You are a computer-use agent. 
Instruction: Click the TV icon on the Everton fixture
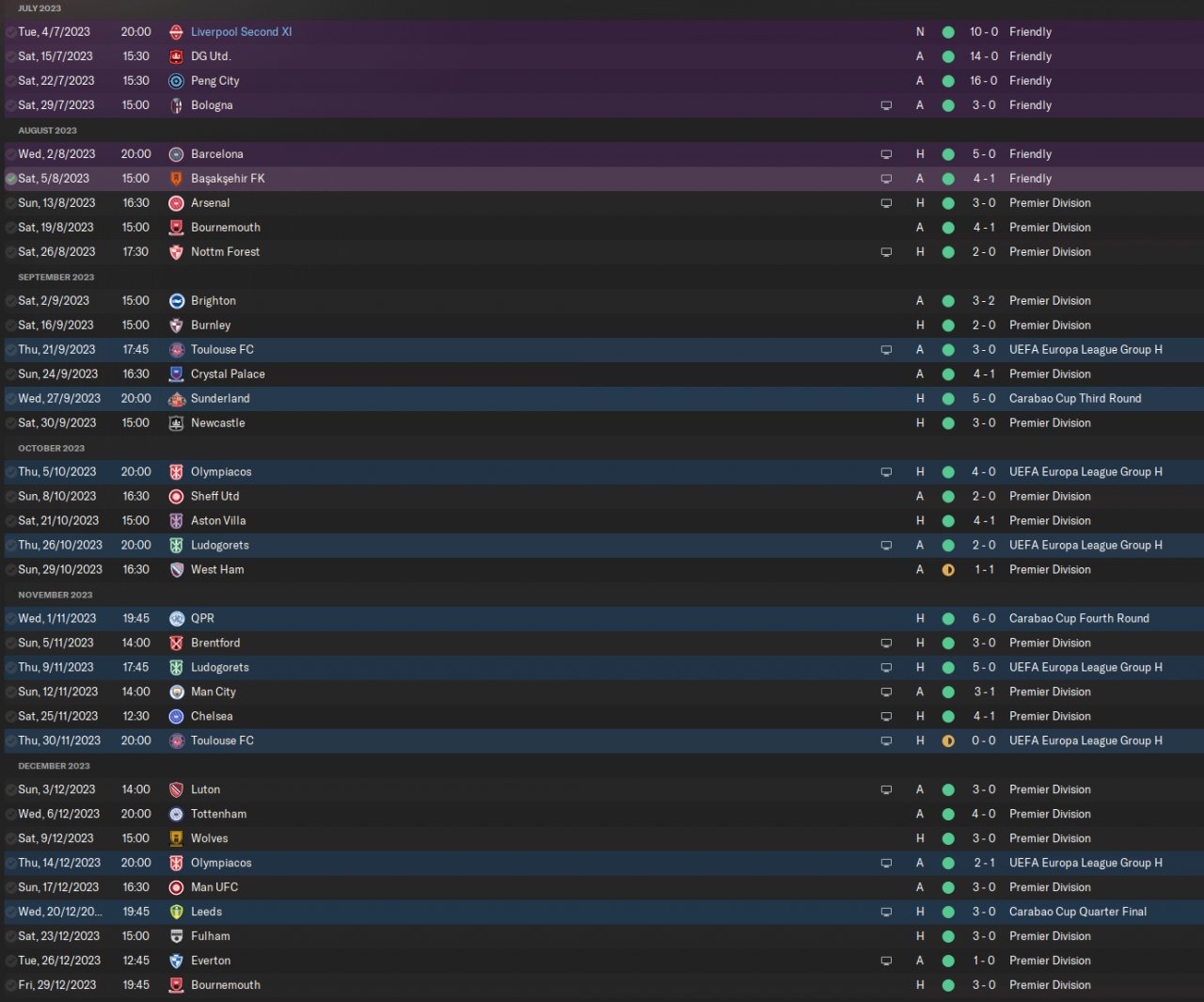coord(886,961)
